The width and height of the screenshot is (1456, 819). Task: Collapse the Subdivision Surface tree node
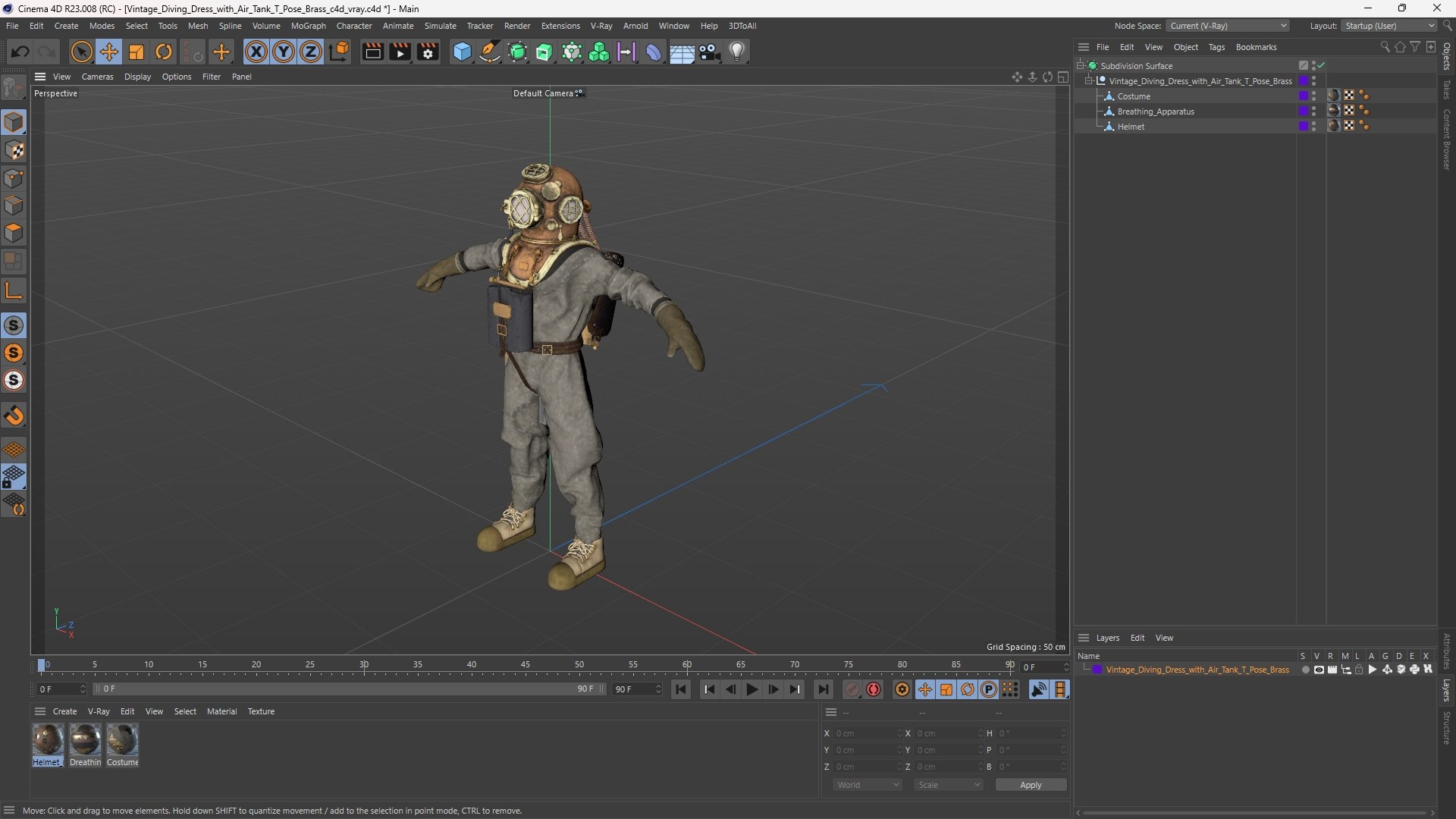(x=1080, y=66)
